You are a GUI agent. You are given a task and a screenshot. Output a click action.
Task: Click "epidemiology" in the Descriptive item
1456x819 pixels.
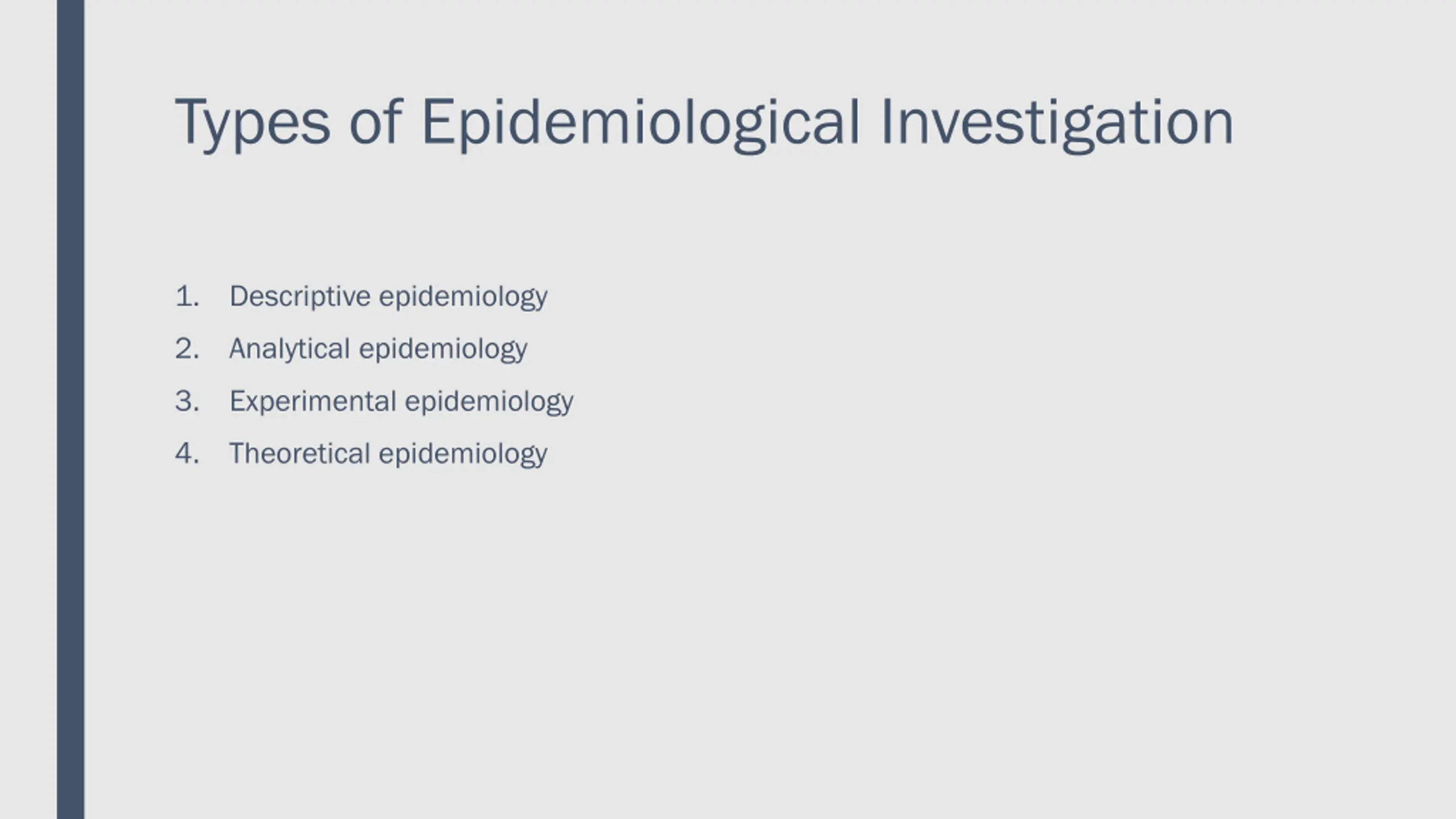(x=463, y=297)
